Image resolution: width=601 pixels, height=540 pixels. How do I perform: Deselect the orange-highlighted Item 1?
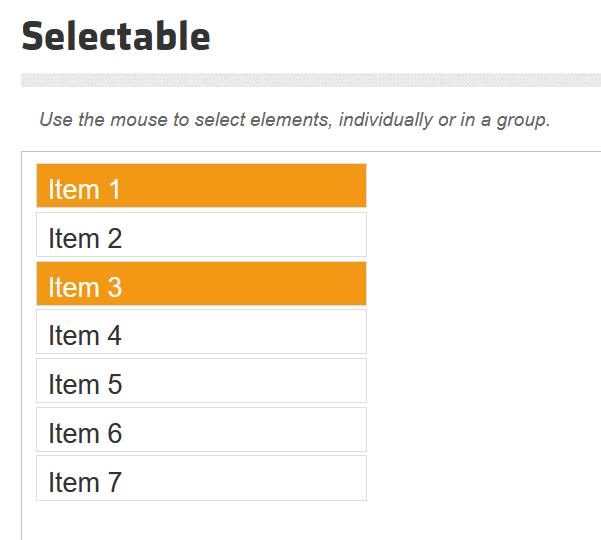[x=201, y=186]
